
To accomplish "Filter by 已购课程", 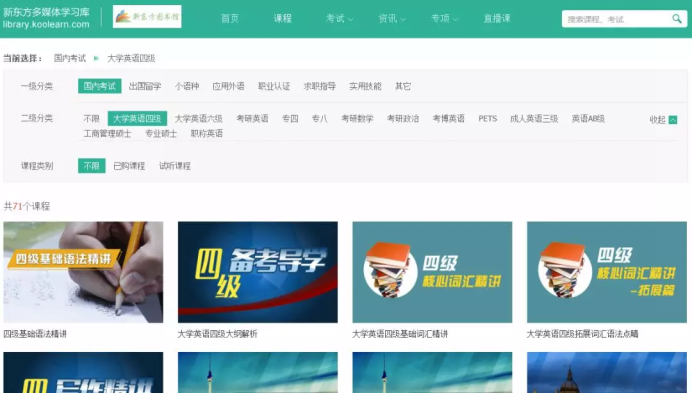I will pyautogui.click(x=129, y=166).
